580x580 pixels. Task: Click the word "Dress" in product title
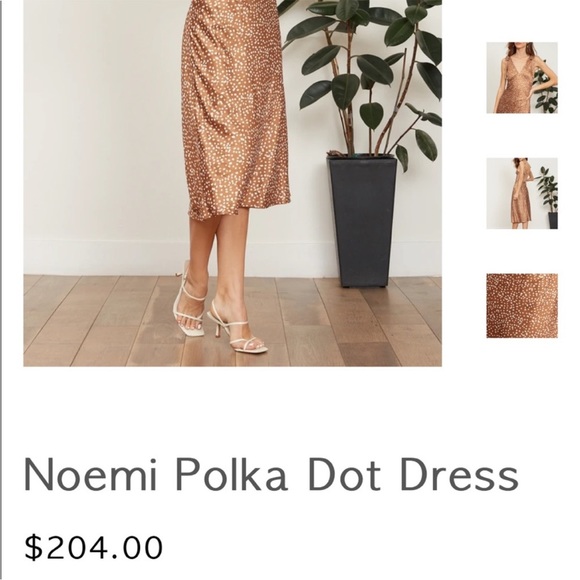coord(459,474)
